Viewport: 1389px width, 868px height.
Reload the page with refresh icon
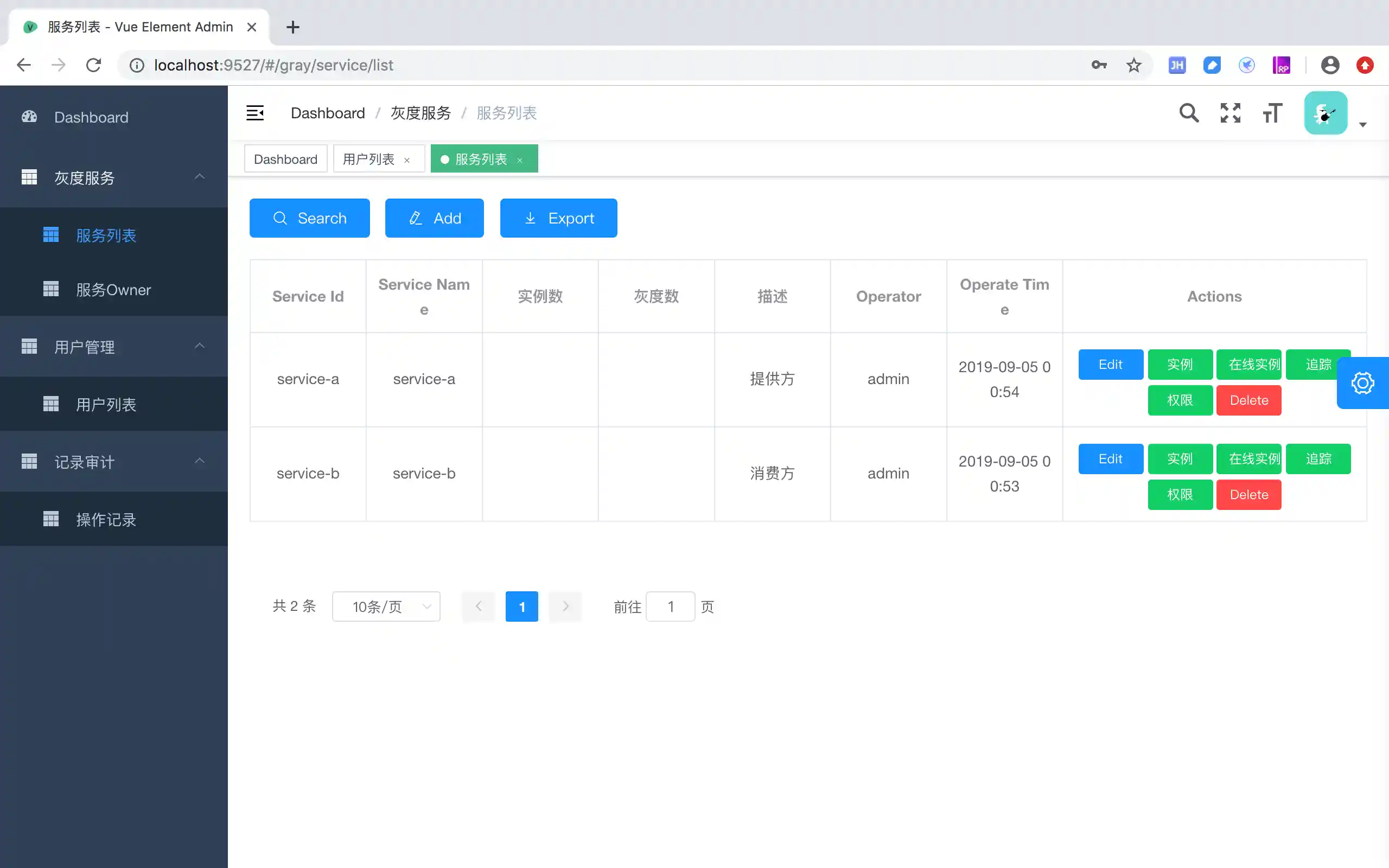[x=93, y=66]
